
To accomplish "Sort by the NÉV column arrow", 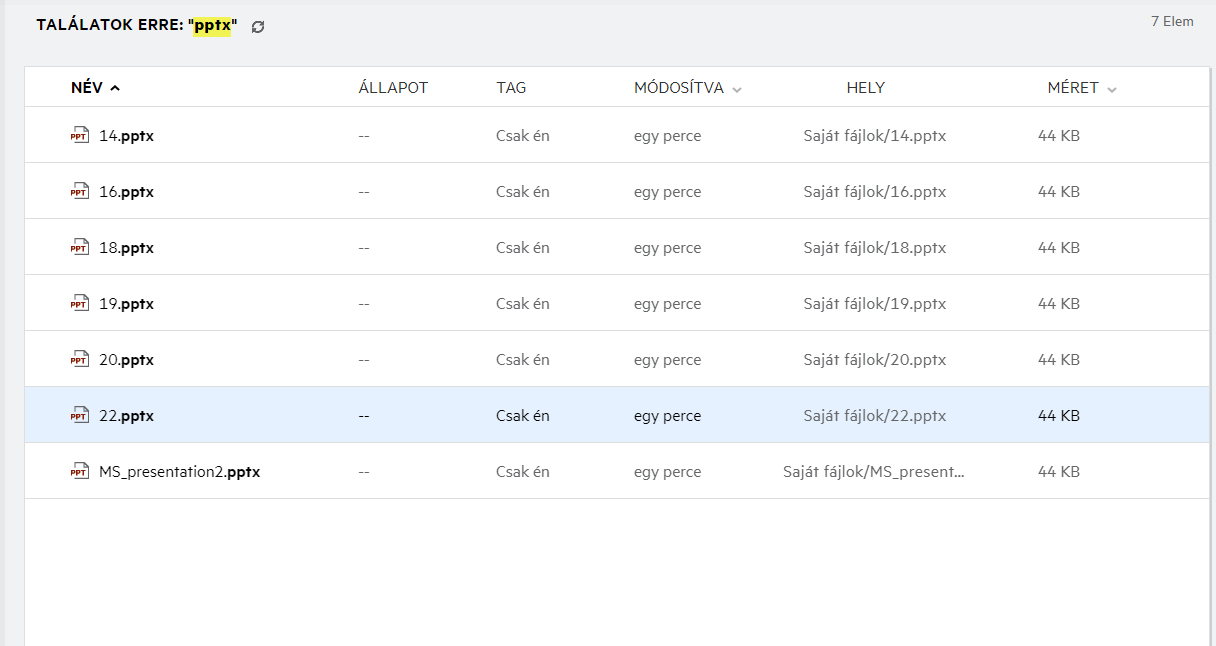I will click(115, 88).
